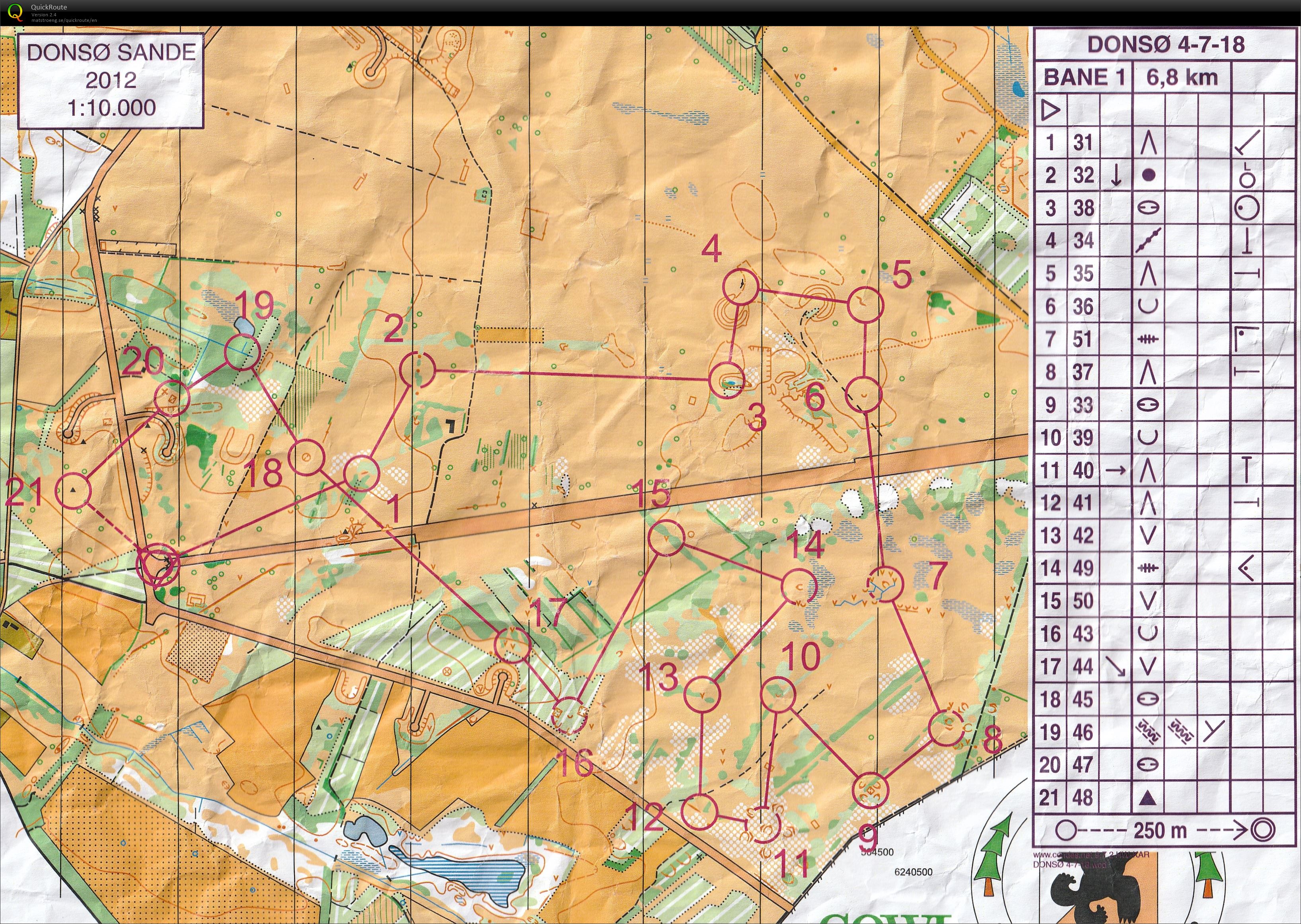Click control circle 4 on the map
The width and height of the screenshot is (1301, 924).
(740, 286)
